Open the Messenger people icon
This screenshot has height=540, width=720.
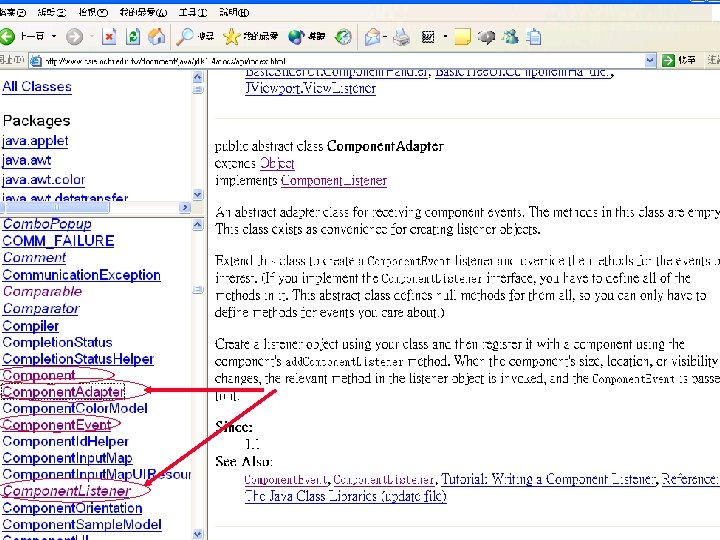point(510,36)
